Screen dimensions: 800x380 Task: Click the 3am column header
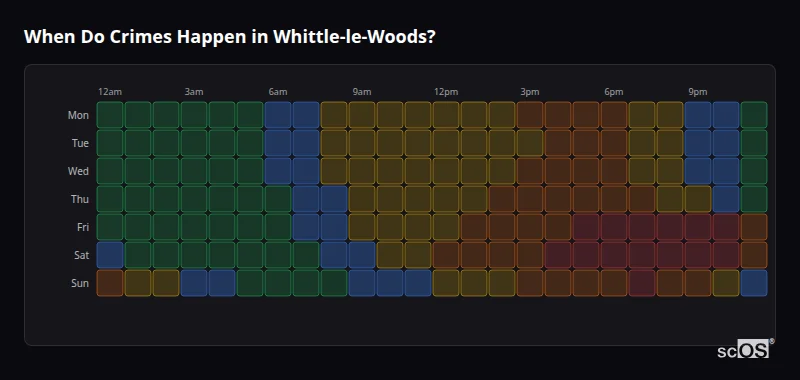tap(194, 92)
